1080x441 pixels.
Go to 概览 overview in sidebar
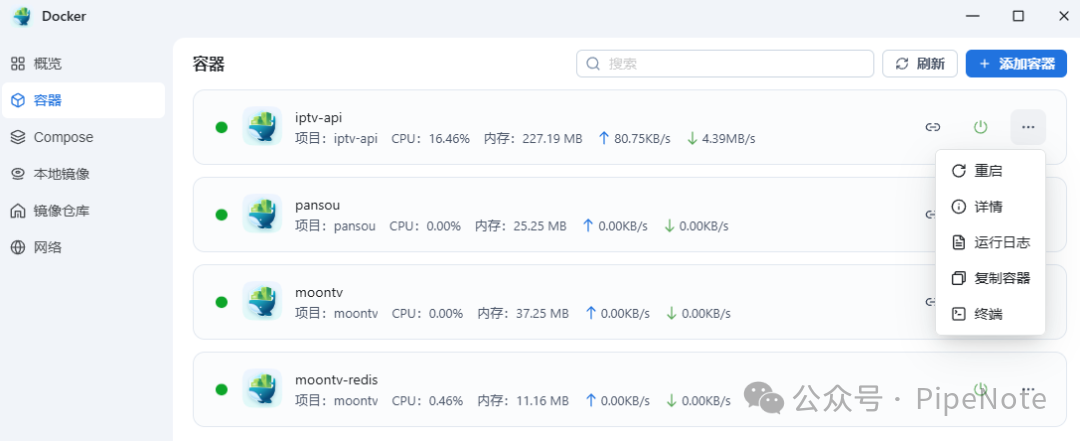[x=47, y=64]
